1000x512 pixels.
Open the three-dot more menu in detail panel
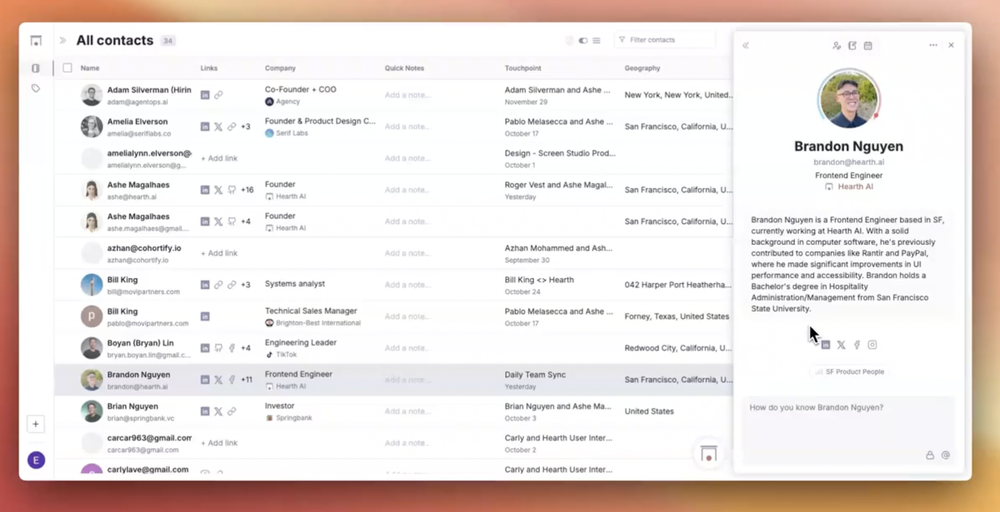pyautogui.click(x=933, y=45)
